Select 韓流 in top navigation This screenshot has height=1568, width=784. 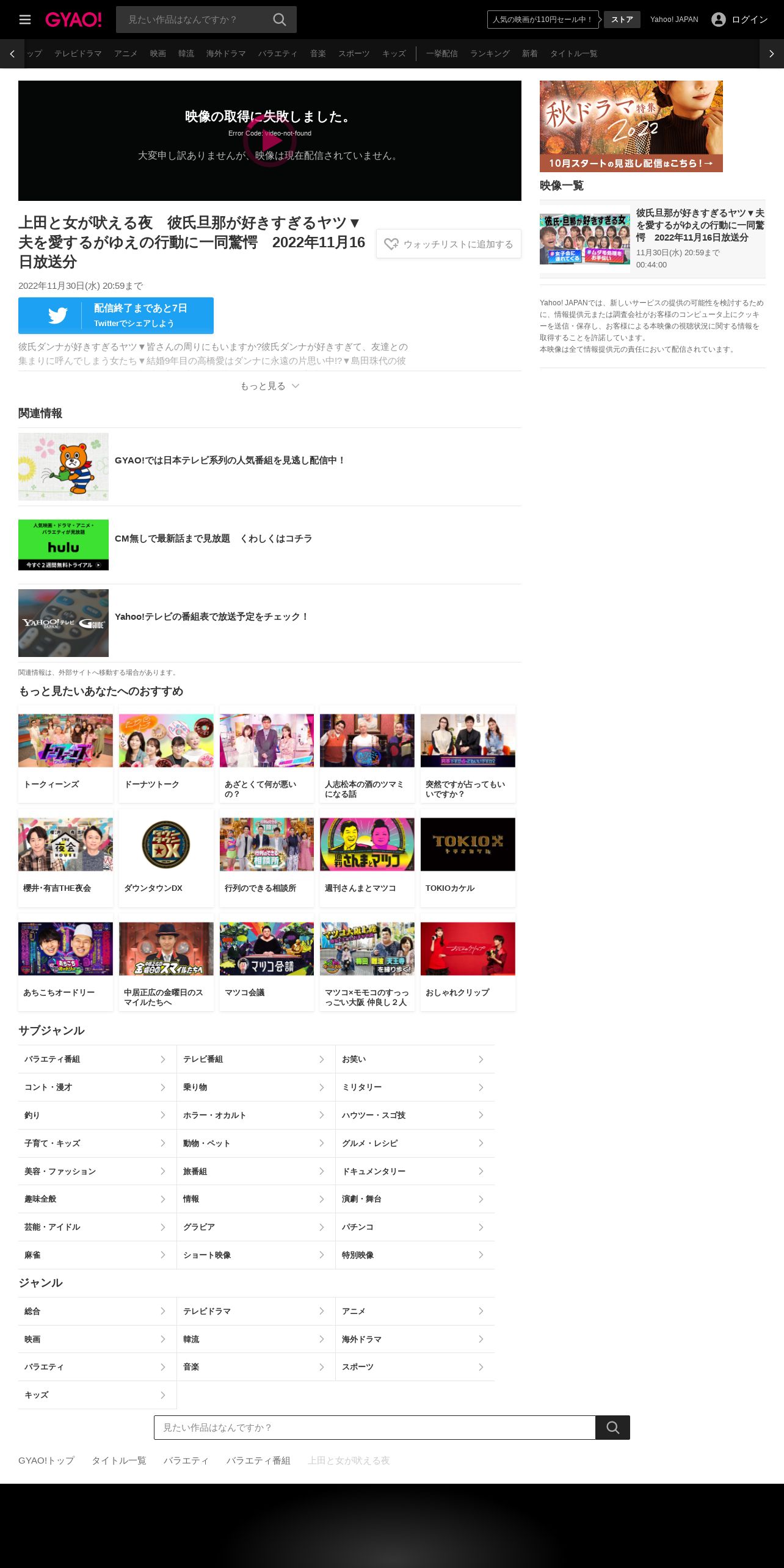pyautogui.click(x=186, y=54)
